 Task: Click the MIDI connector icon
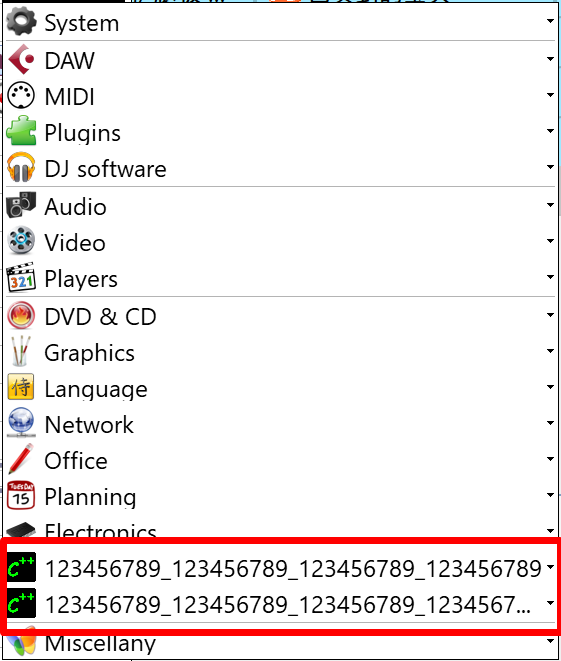pos(21,96)
